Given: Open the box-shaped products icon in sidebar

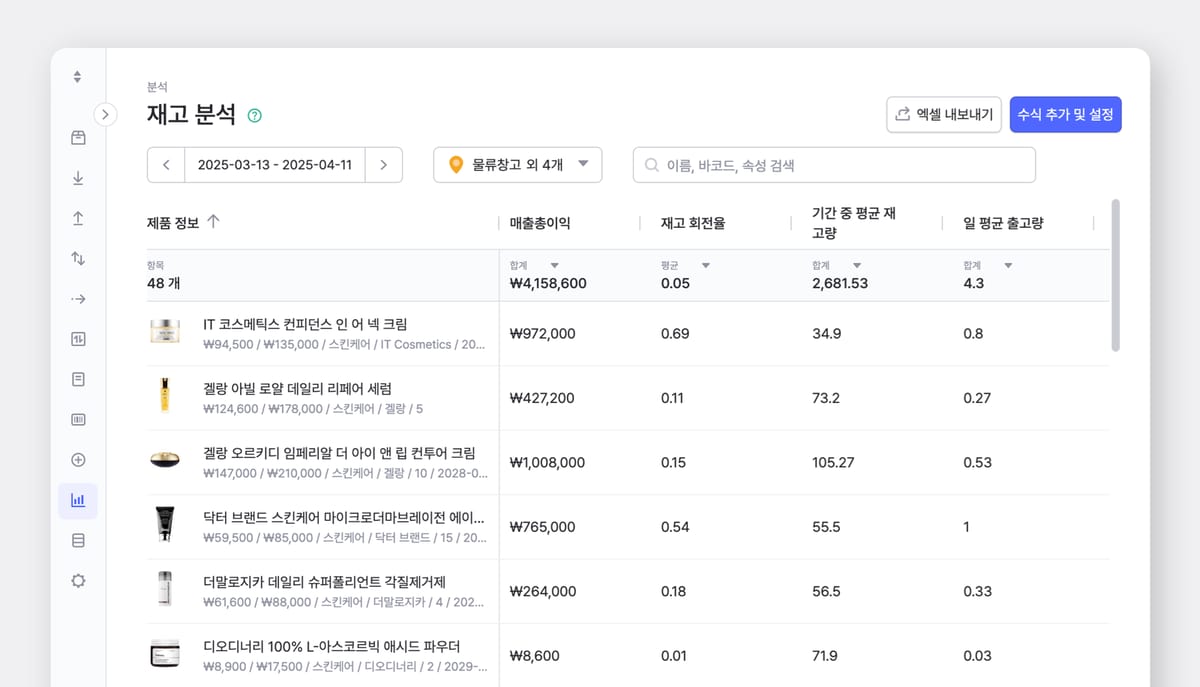Looking at the screenshot, I should (x=78, y=138).
